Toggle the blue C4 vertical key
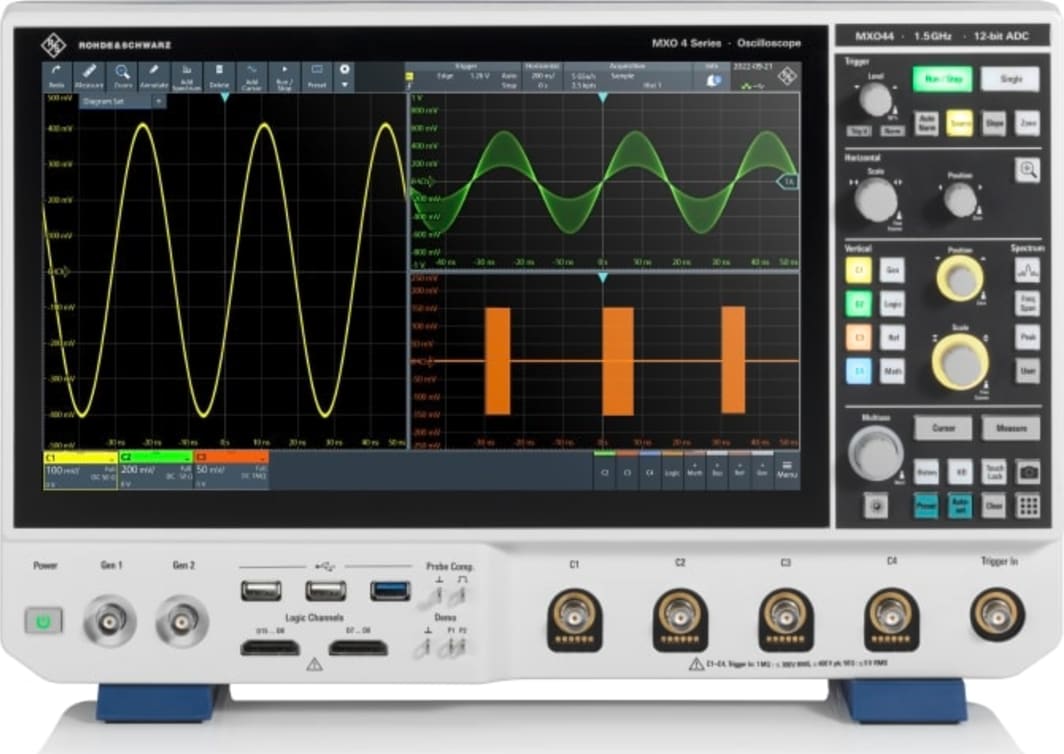This screenshot has height=754, width=1064. click(x=858, y=371)
